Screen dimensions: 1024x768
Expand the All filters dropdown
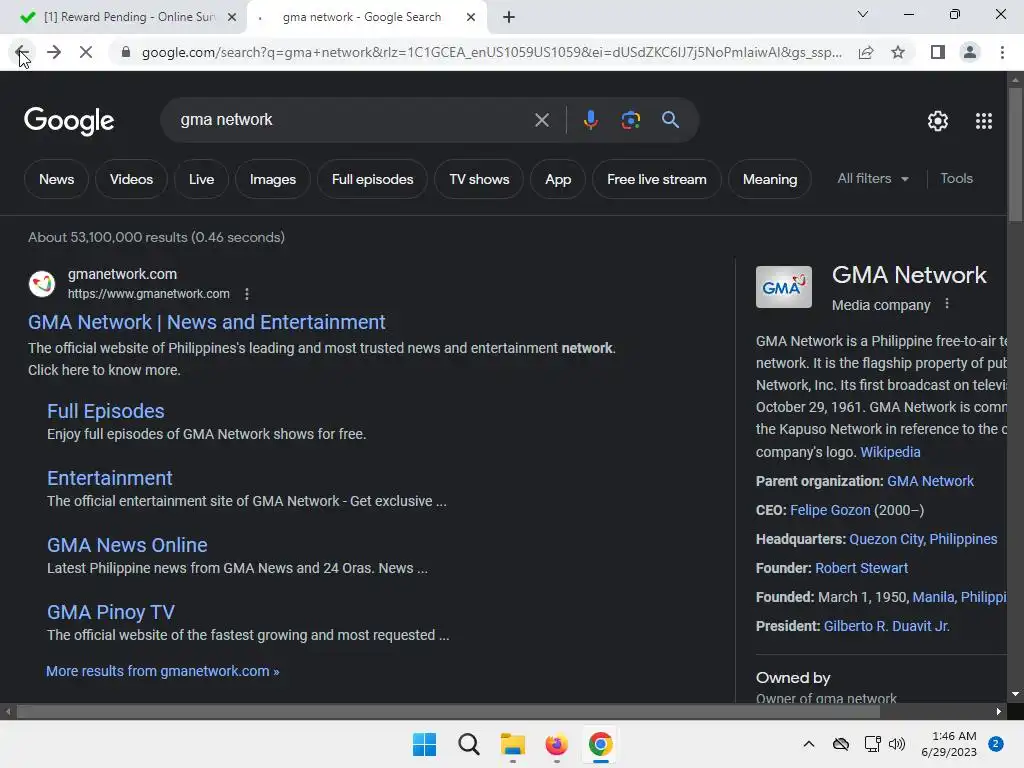coord(873,178)
